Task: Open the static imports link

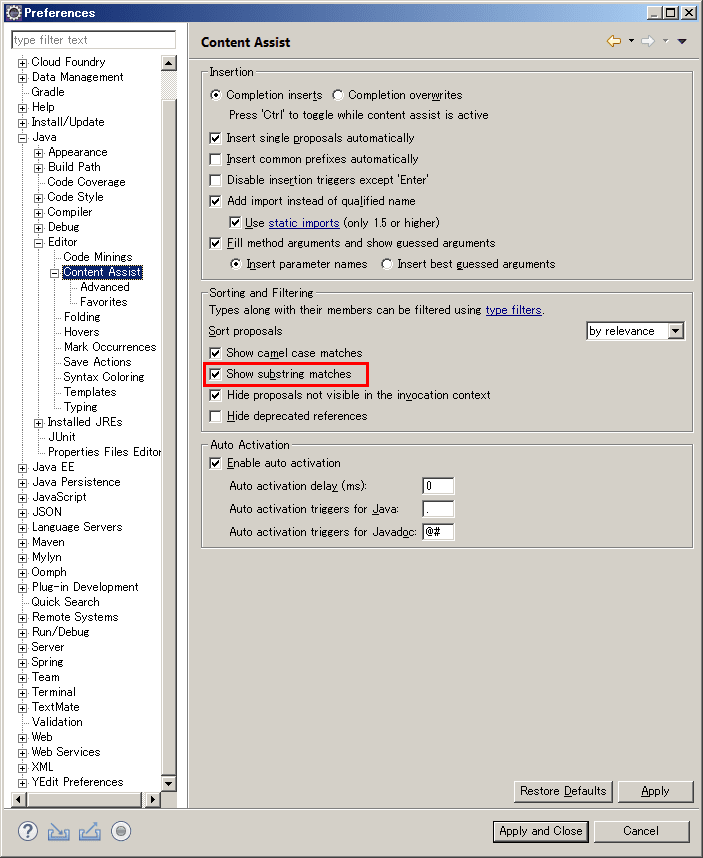Action: pyautogui.click(x=304, y=223)
